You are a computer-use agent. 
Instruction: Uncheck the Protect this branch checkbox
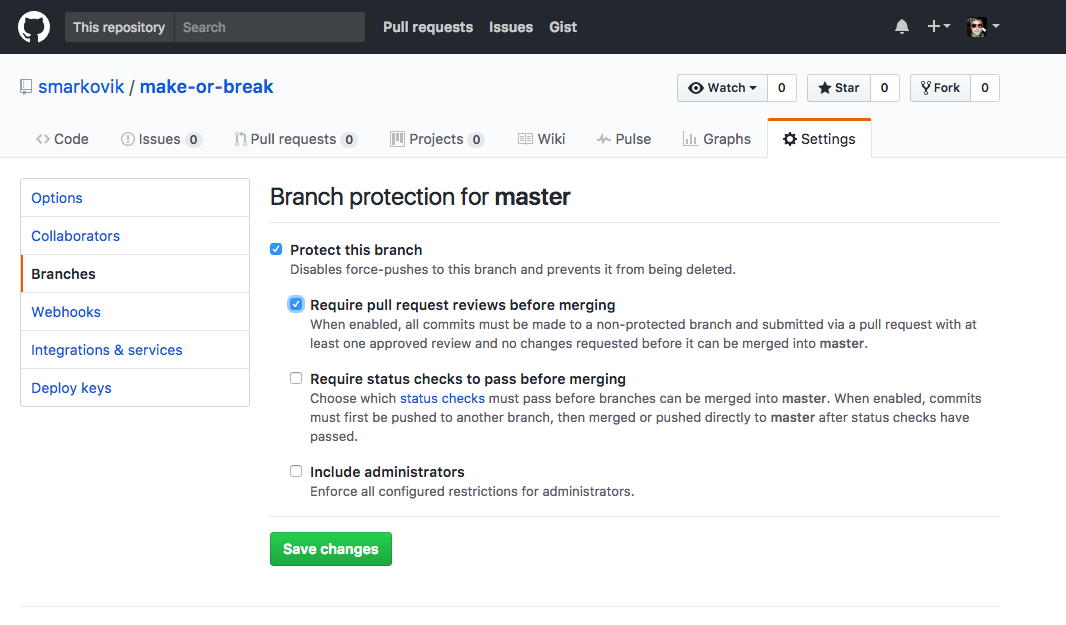[276, 250]
